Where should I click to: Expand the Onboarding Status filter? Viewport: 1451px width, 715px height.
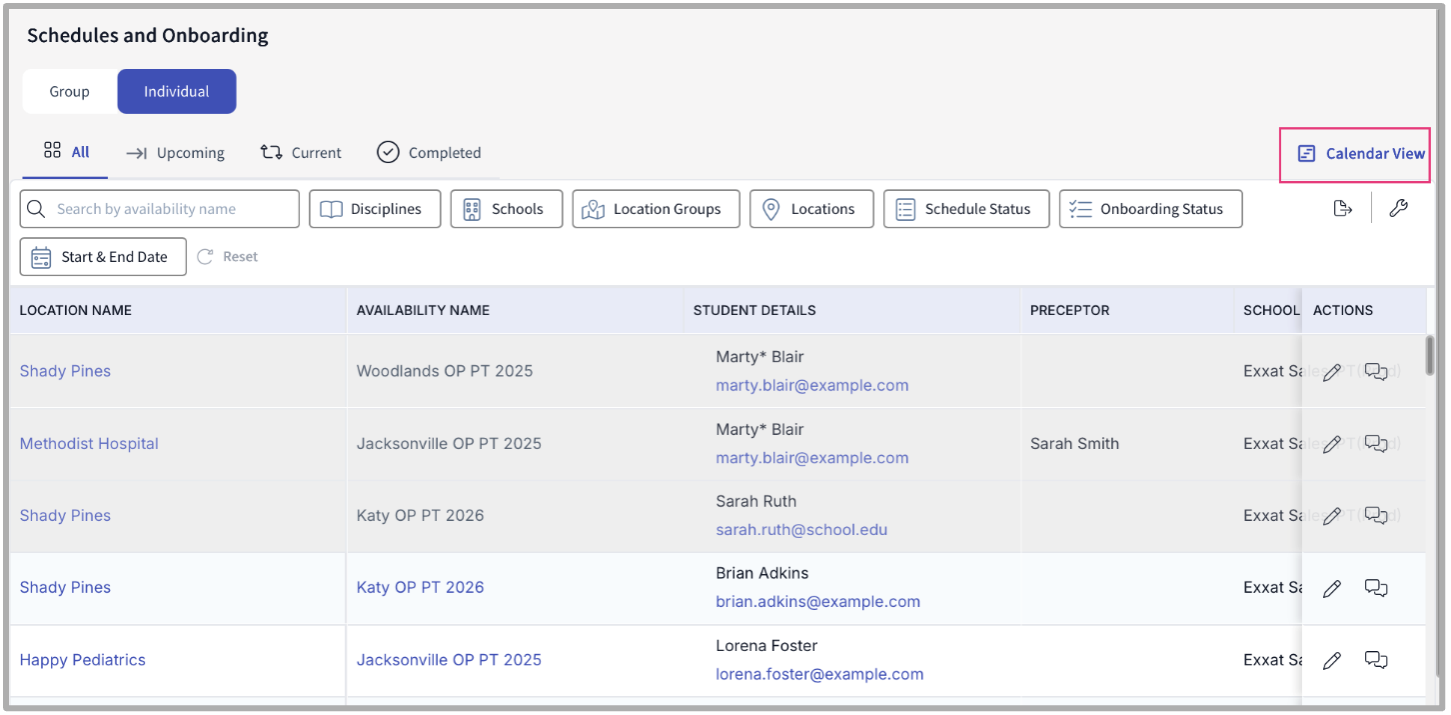pyautogui.click(x=1150, y=209)
